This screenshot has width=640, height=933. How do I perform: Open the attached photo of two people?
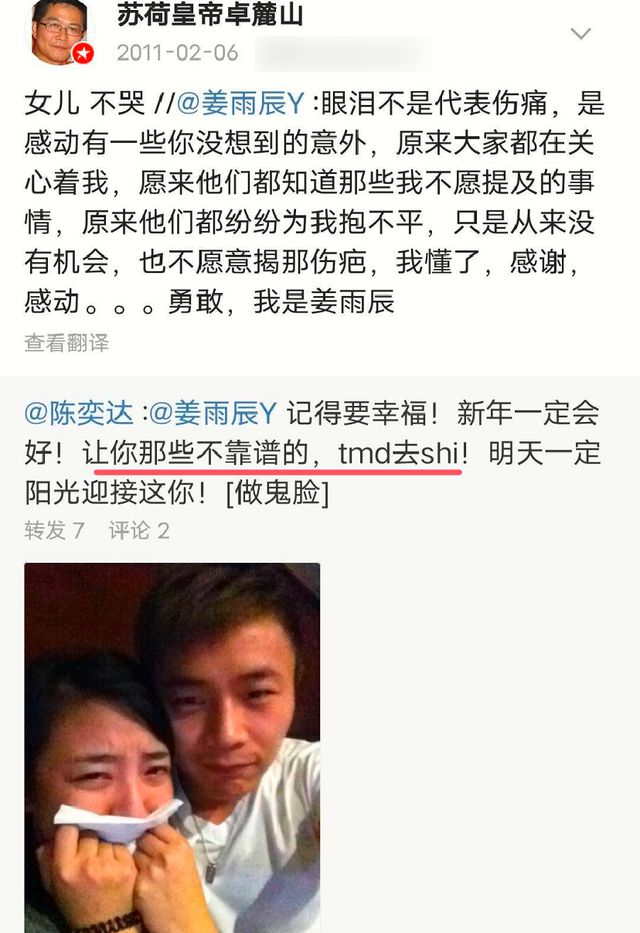pos(172,748)
